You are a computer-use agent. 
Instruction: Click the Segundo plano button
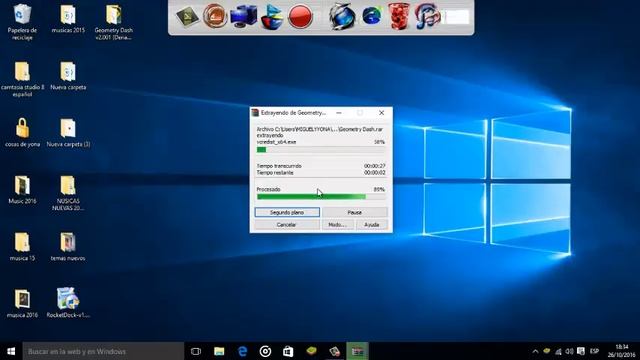tap(287, 212)
